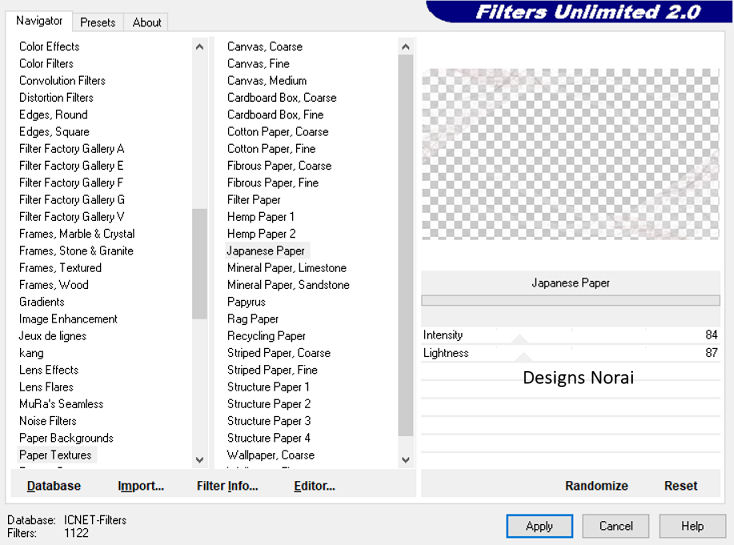
Task: Choose the Canvas, Coarse filter
Action: coord(265,46)
